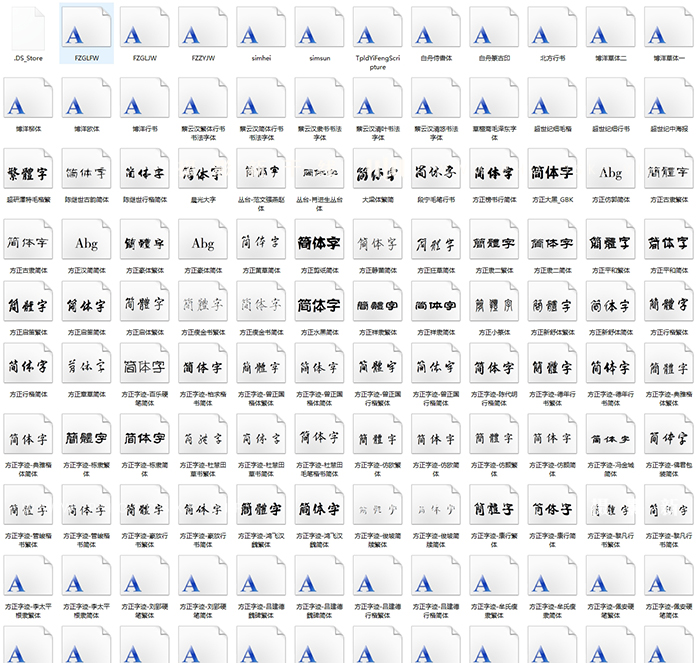Click the 方正新舒体简体 file name
Image resolution: width=700 pixels, height=663 pixels.
(611, 332)
